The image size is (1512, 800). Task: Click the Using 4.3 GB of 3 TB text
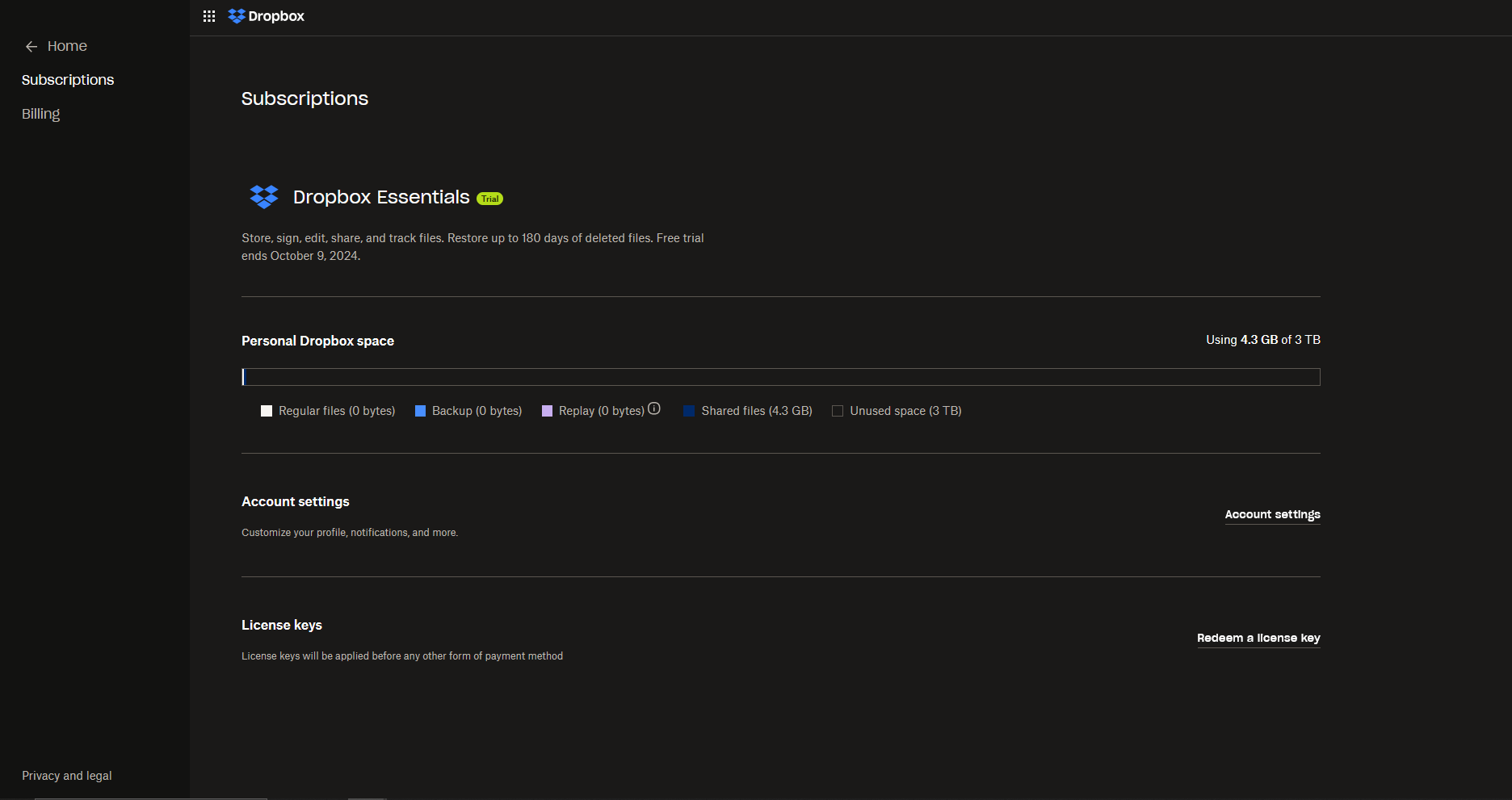[x=1262, y=340]
